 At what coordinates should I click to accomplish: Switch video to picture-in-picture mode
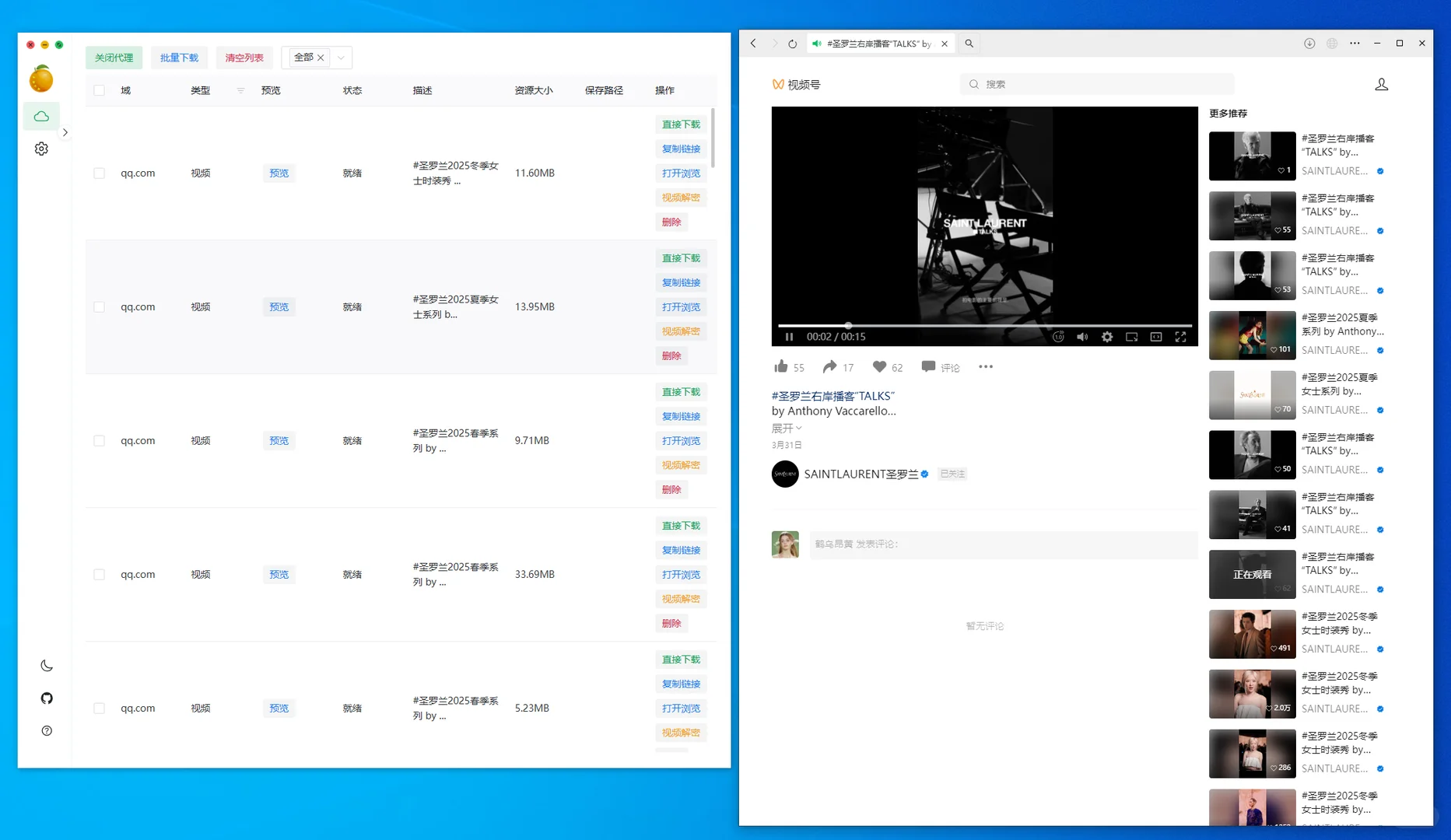coord(1132,337)
